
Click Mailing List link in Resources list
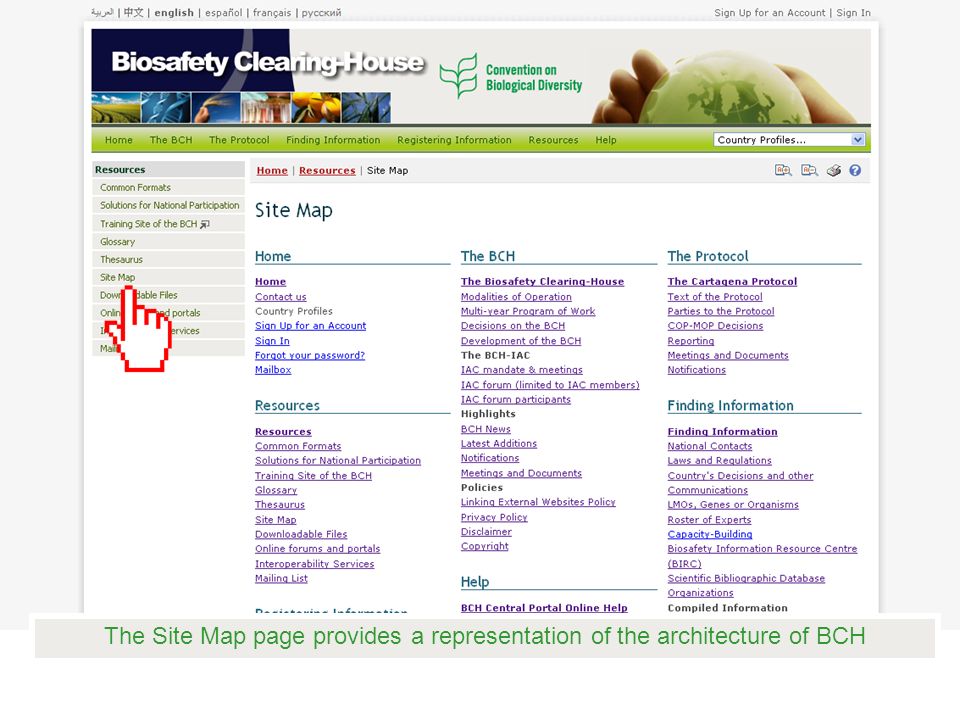[281, 578]
